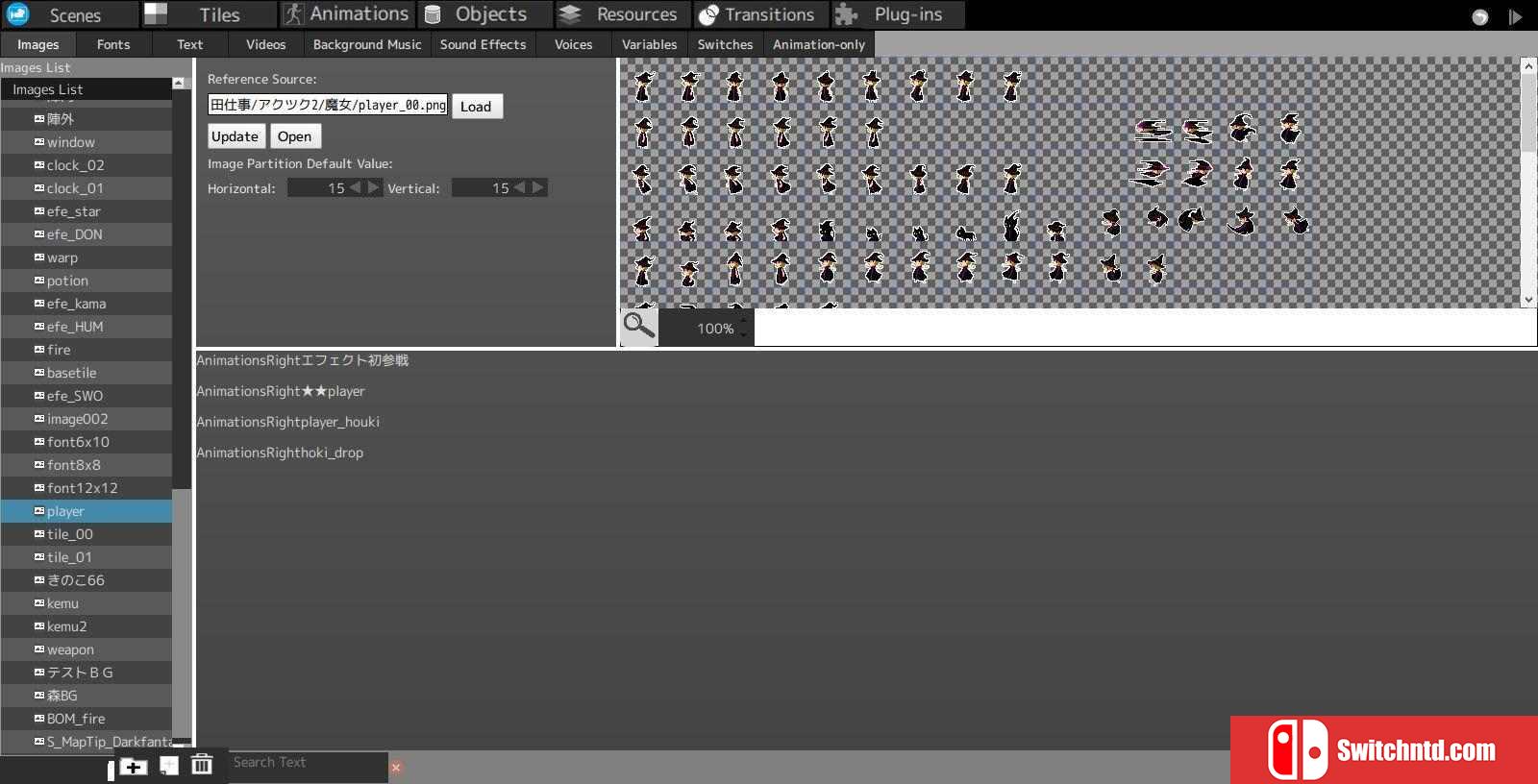Select the 'window' image in list
The image size is (1538, 784).
(x=87, y=142)
